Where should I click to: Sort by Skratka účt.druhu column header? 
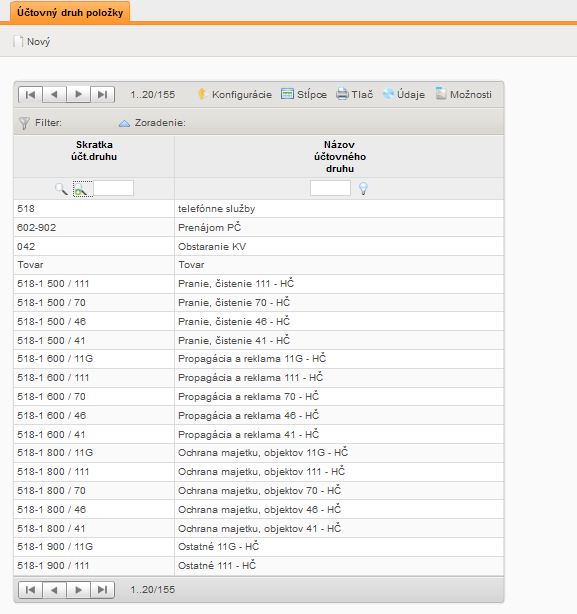(94, 151)
